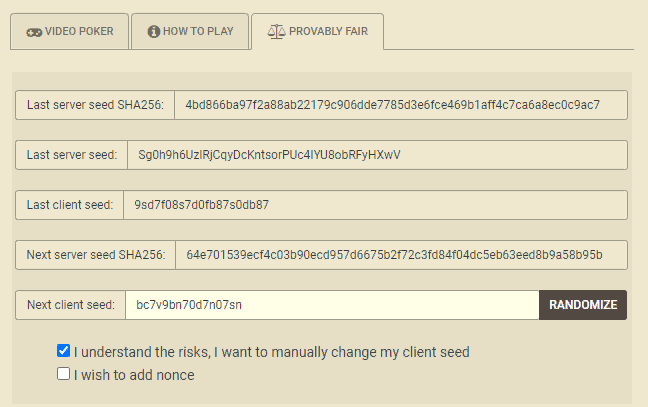Enable the add nonce checkbox
The image size is (648, 407).
click(x=64, y=374)
